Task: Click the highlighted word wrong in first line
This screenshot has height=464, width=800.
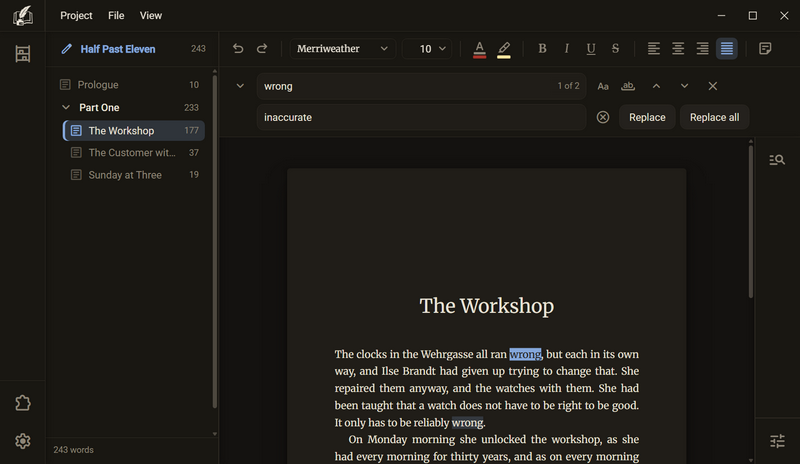Action: (x=525, y=354)
